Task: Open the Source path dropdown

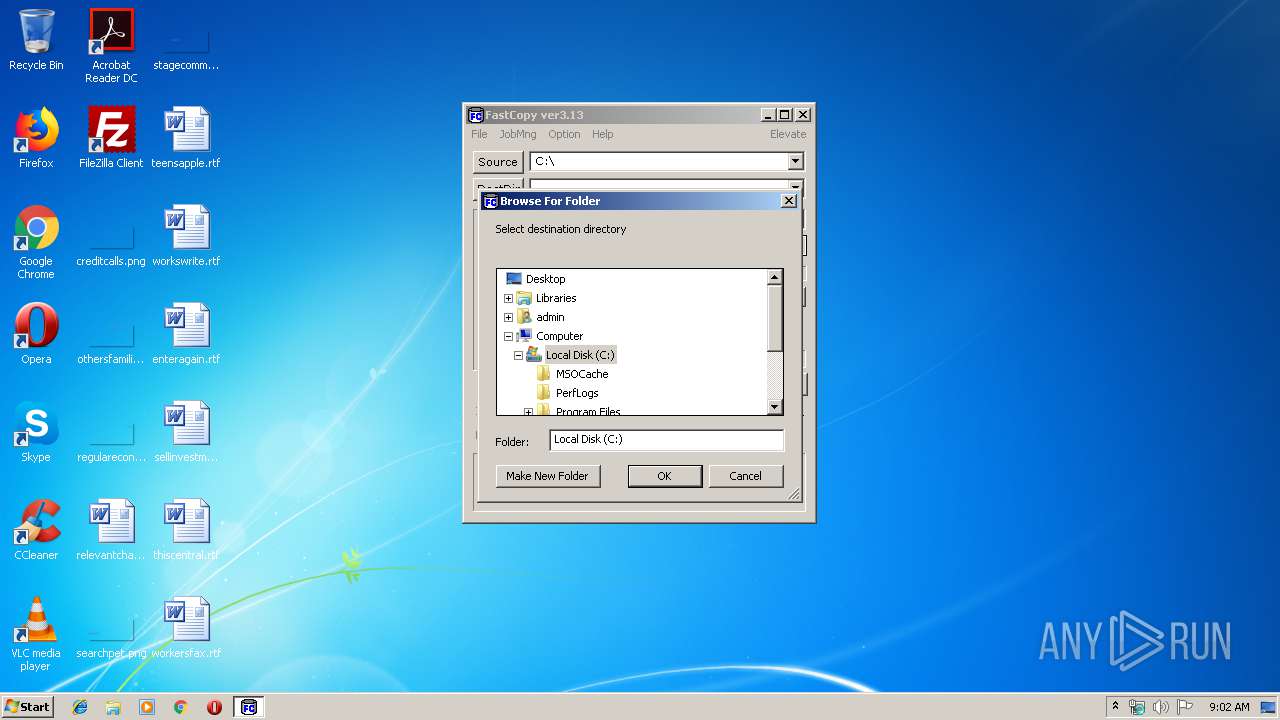Action: [x=795, y=161]
